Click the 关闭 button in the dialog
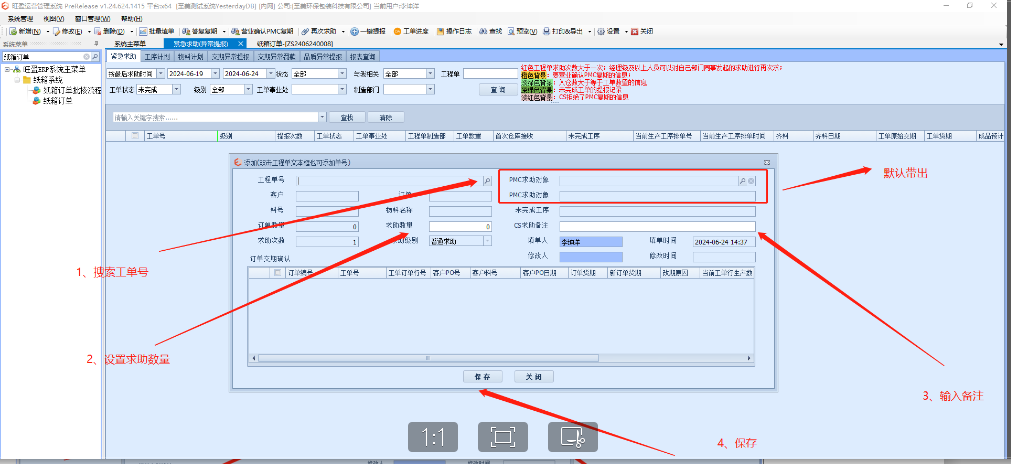This screenshot has height=464, width=1011. 534,377
